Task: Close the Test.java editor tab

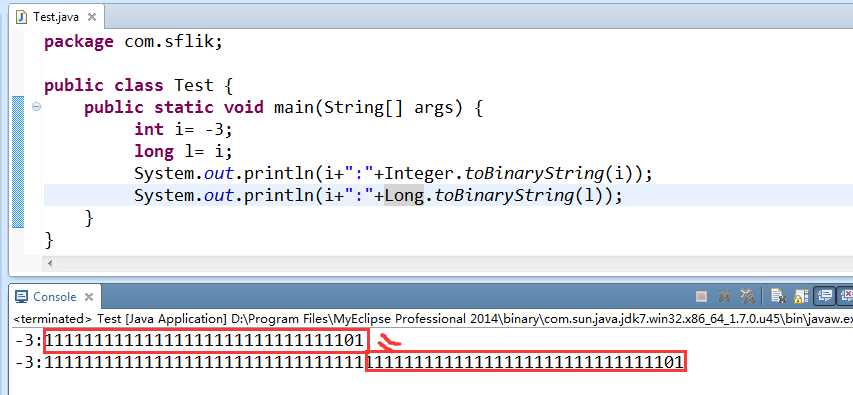Action: (x=91, y=17)
